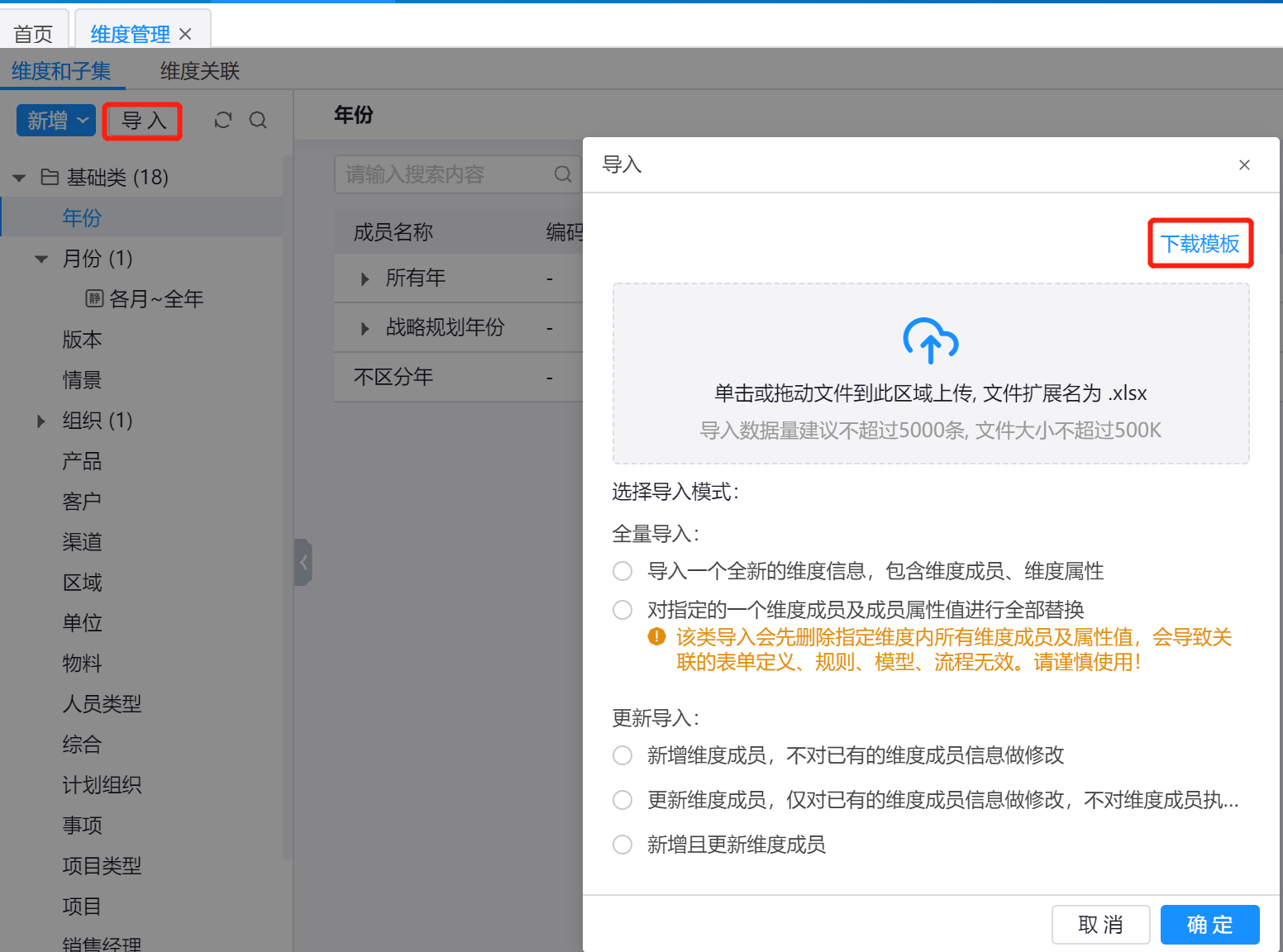Close the 导入 dialog with X icon
The height and width of the screenshot is (952, 1283).
point(1243,165)
